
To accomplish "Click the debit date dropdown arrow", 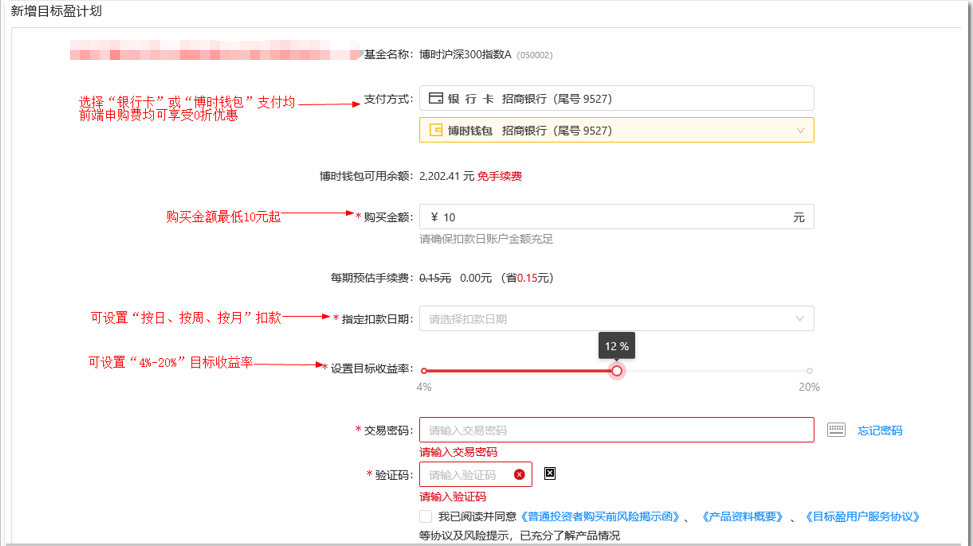I will 800,319.
